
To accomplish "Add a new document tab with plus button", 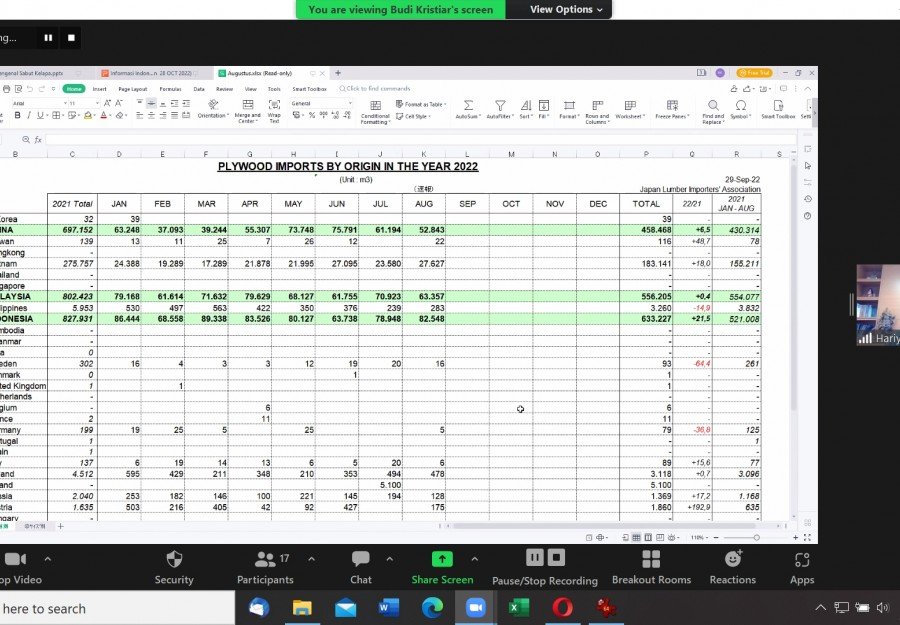I will [x=338, y=73].
